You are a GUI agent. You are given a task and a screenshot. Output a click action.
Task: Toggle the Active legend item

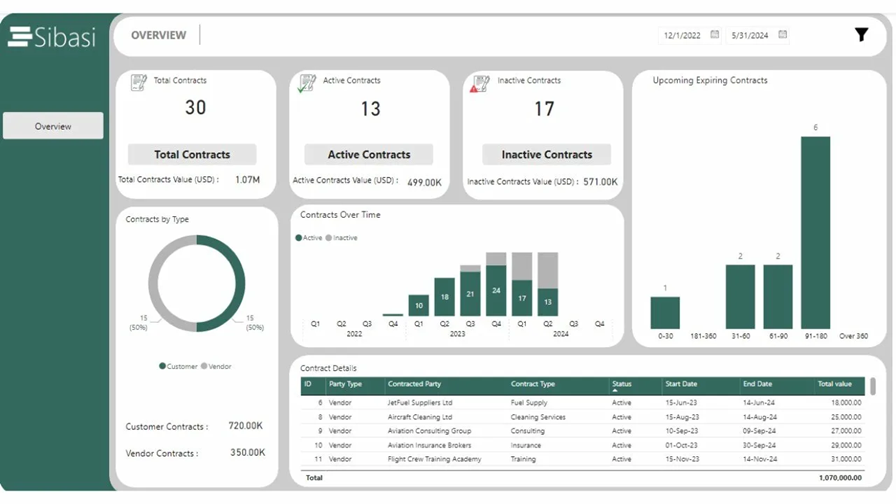tap(309, 238)
